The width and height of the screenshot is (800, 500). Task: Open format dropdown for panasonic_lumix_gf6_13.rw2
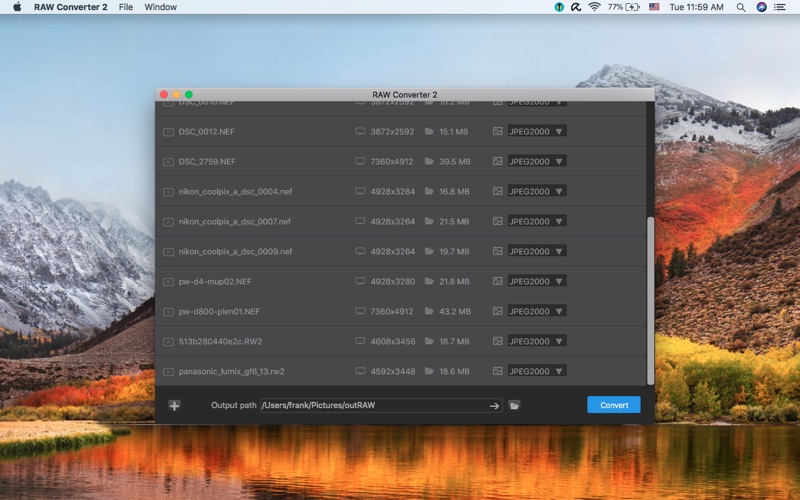(536, 371)
